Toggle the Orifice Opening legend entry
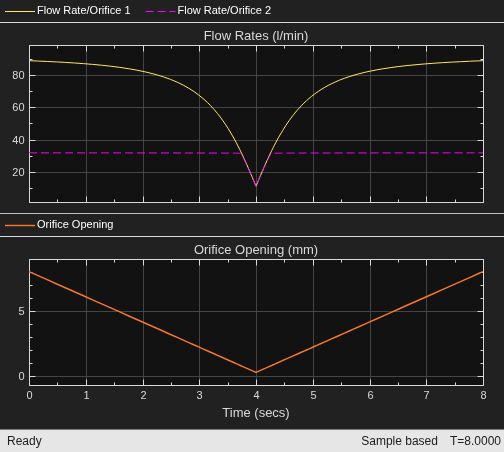 [x=59, y=225]
